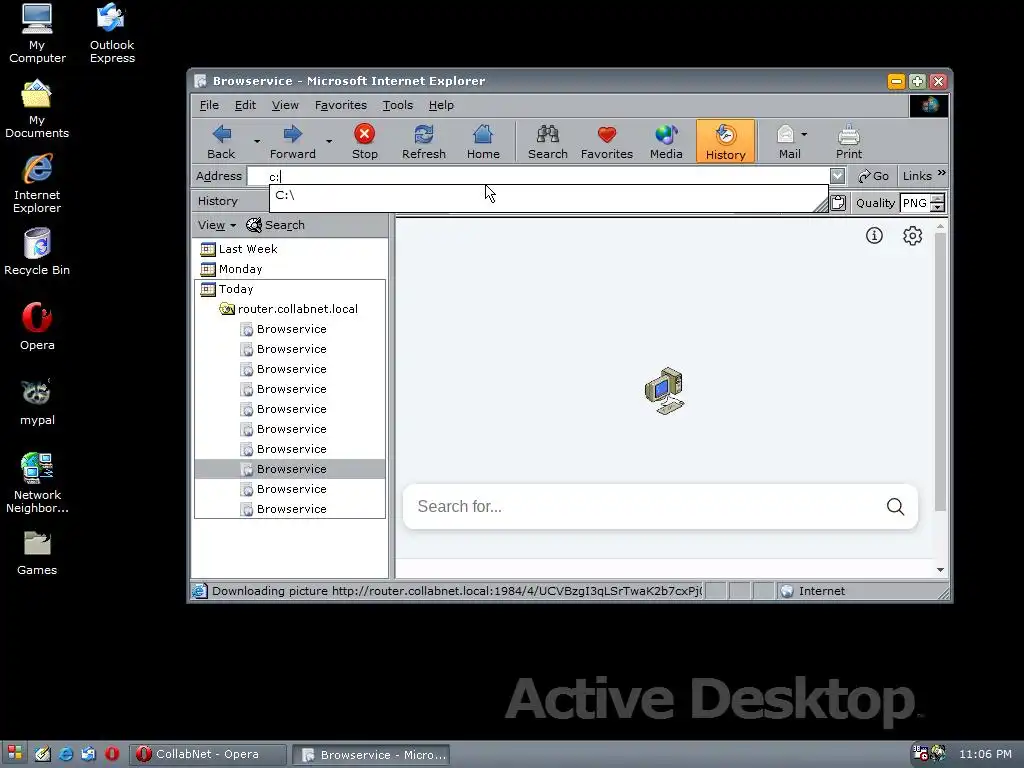This screenshot has width=1024, height=768.
Task: Select the Games folder desktop icon
Action: pos(37,553)
